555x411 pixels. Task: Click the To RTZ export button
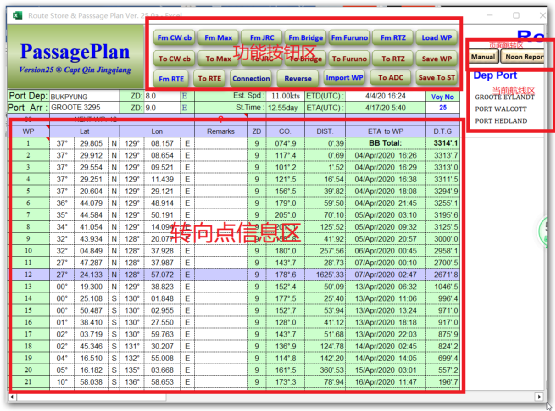[x=393, y=58]
